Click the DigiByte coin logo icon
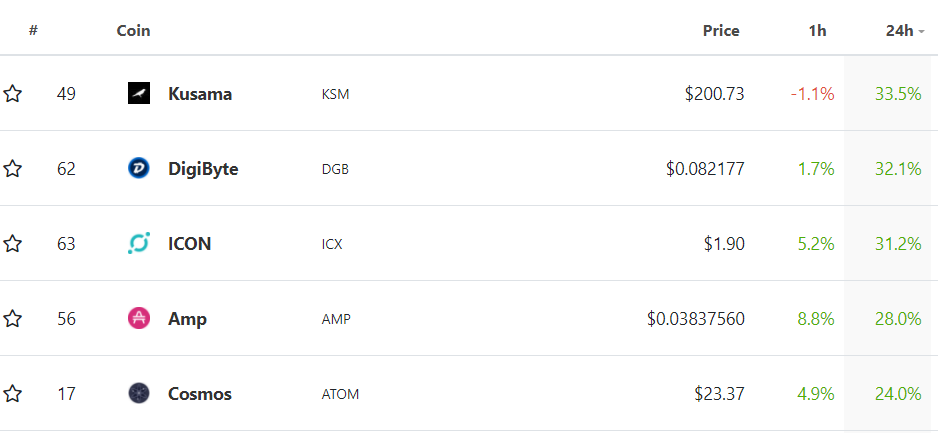The width and height of the screenshot is (938, 433). point(139,169)
